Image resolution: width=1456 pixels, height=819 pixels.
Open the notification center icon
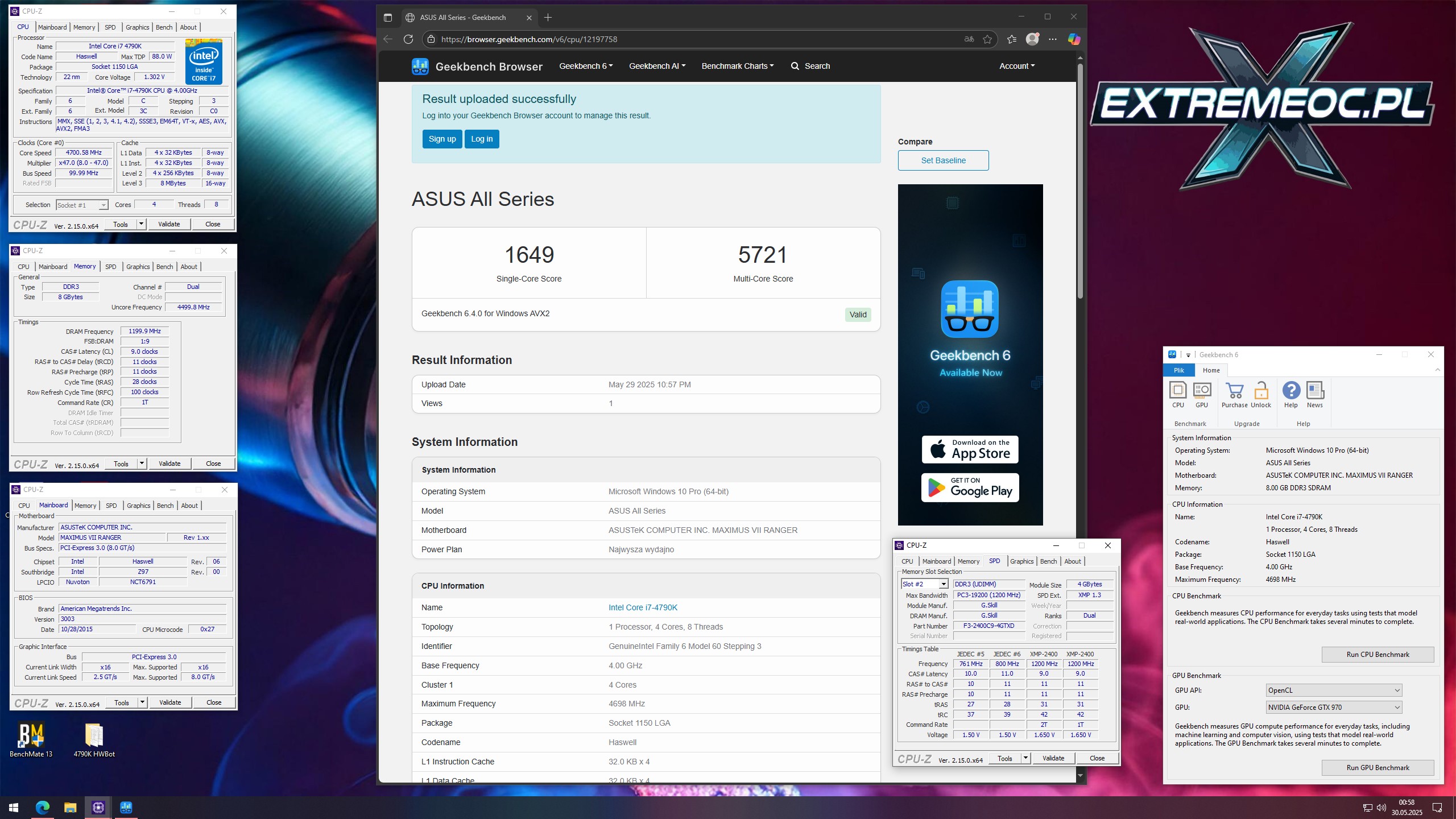(x=1437, y=807)
